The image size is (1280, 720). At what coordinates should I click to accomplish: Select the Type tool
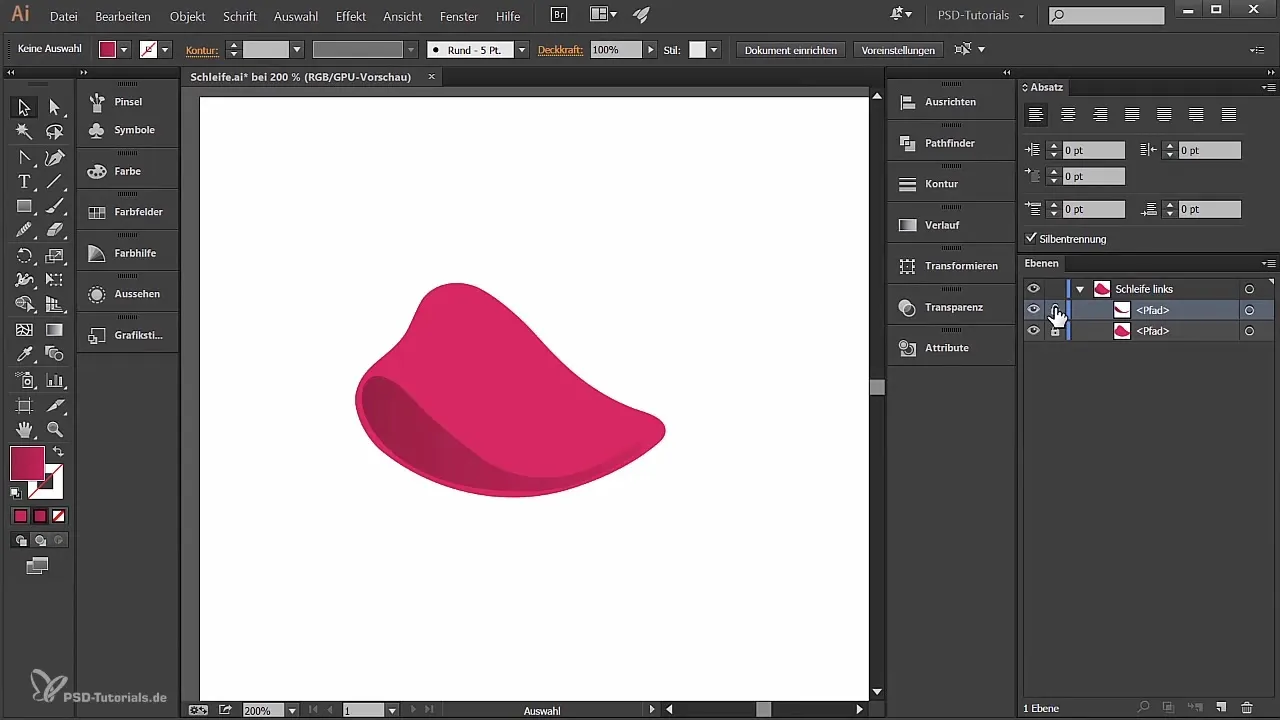coord(24,181)
